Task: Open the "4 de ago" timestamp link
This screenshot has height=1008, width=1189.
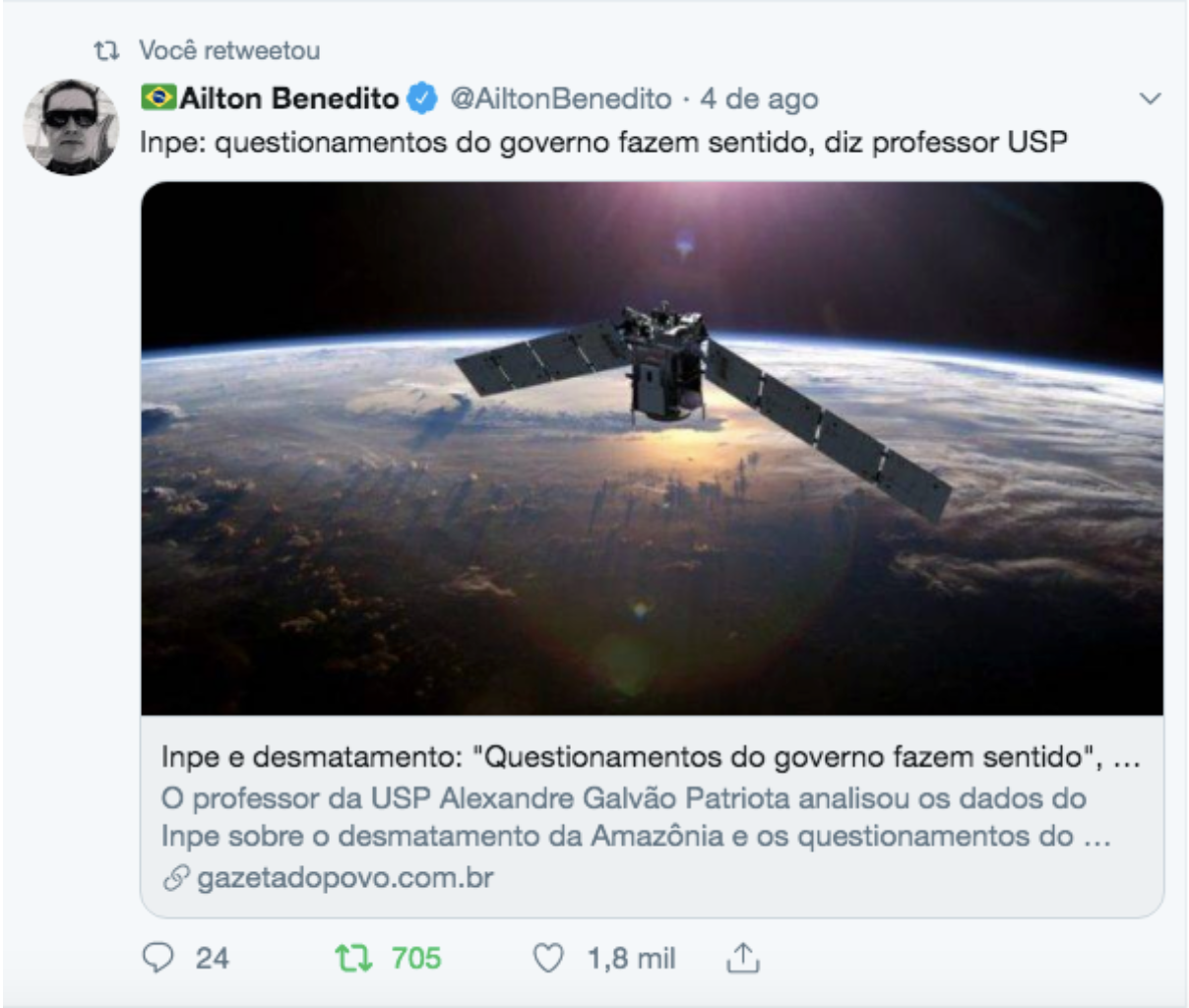Action: pos(759,98)
